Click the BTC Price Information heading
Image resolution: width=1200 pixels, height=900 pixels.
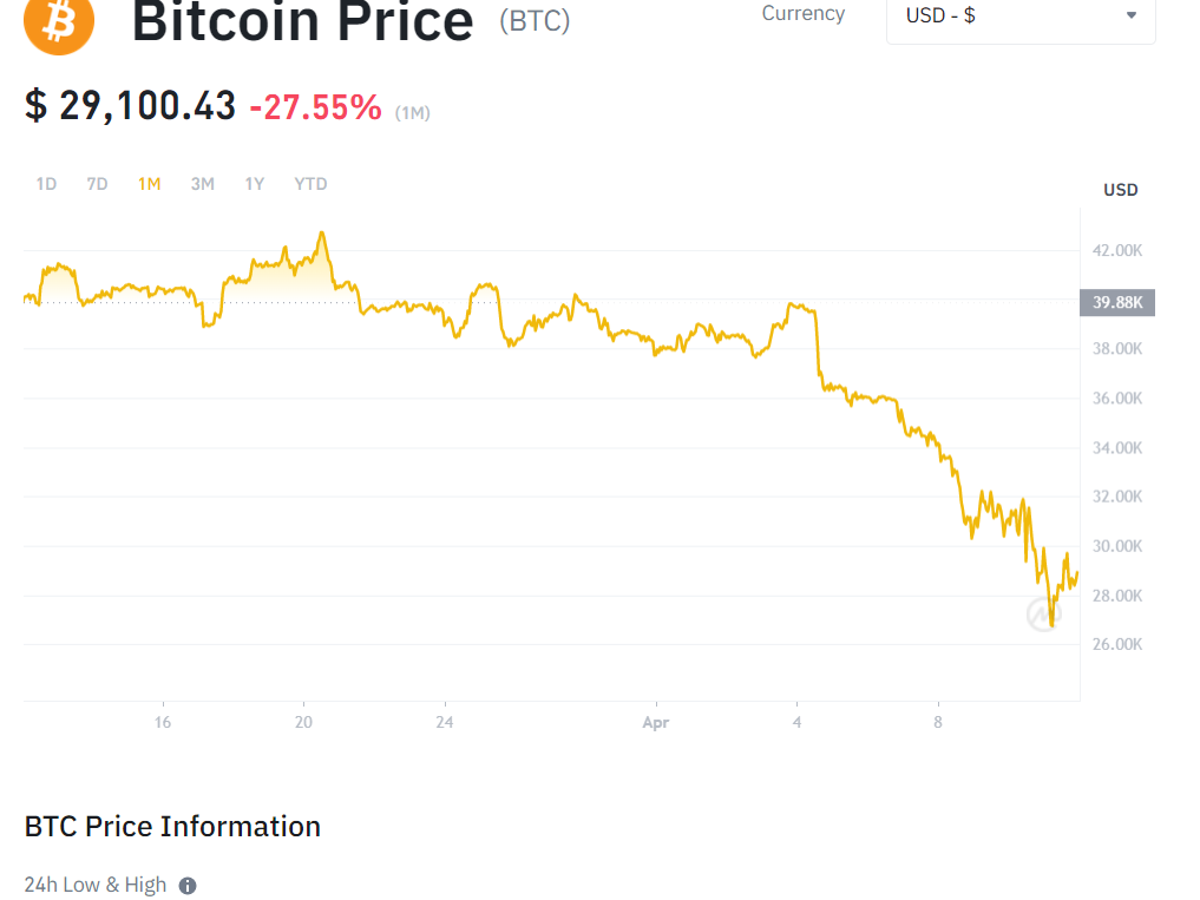(172, 827)
